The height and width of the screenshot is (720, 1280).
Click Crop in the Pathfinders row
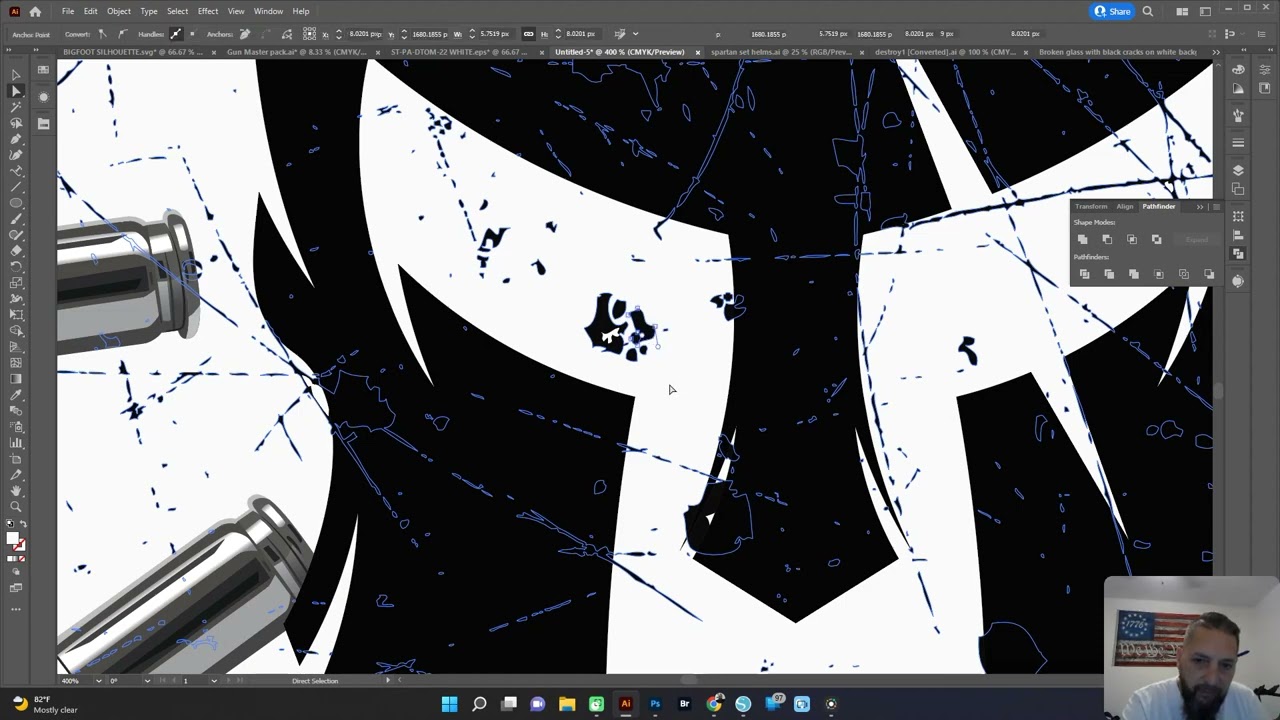point(1159,274)
